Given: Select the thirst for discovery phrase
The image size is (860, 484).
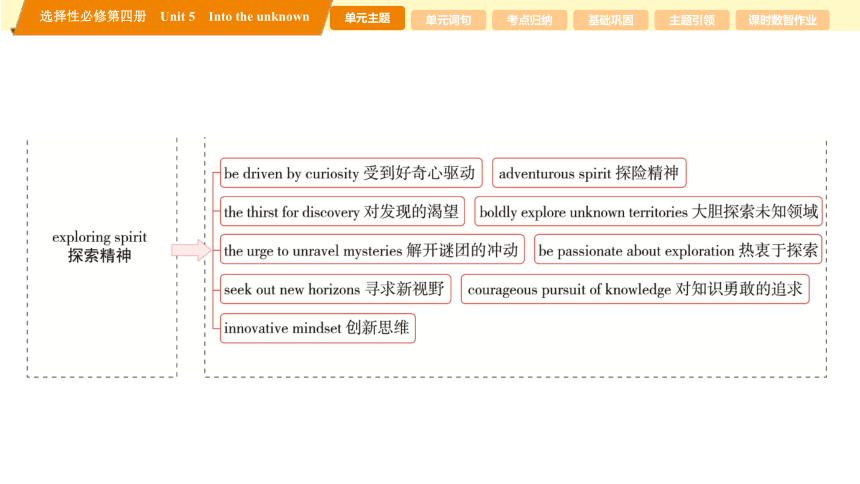Looking at the screenshot, I should (x=342, y=211).
